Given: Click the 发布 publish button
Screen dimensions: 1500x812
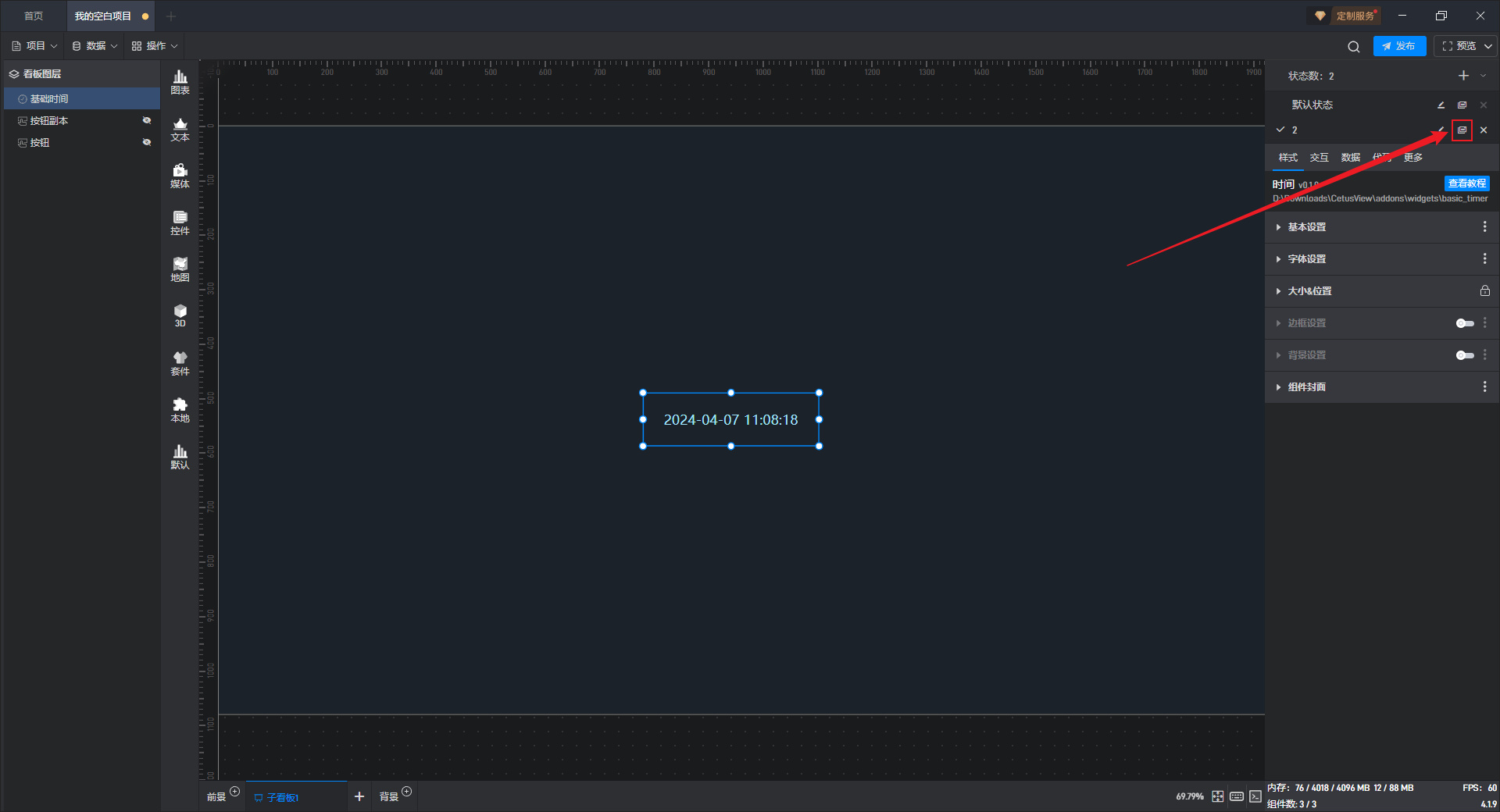Looking at the screenshot, I should click(1399, 46).
